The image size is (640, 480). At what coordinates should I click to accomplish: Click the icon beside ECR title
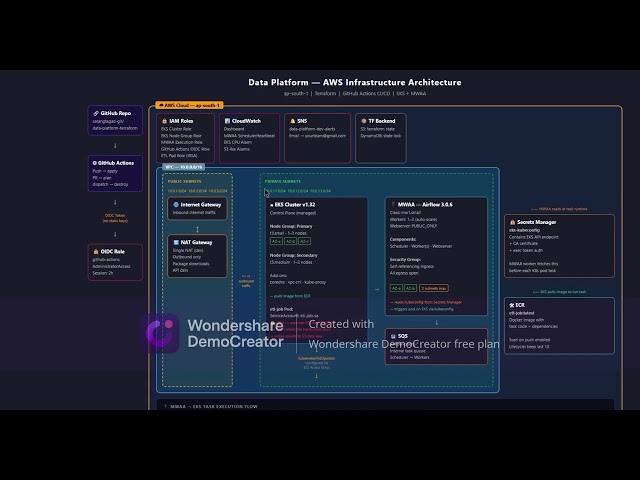(x=512, y=305)
